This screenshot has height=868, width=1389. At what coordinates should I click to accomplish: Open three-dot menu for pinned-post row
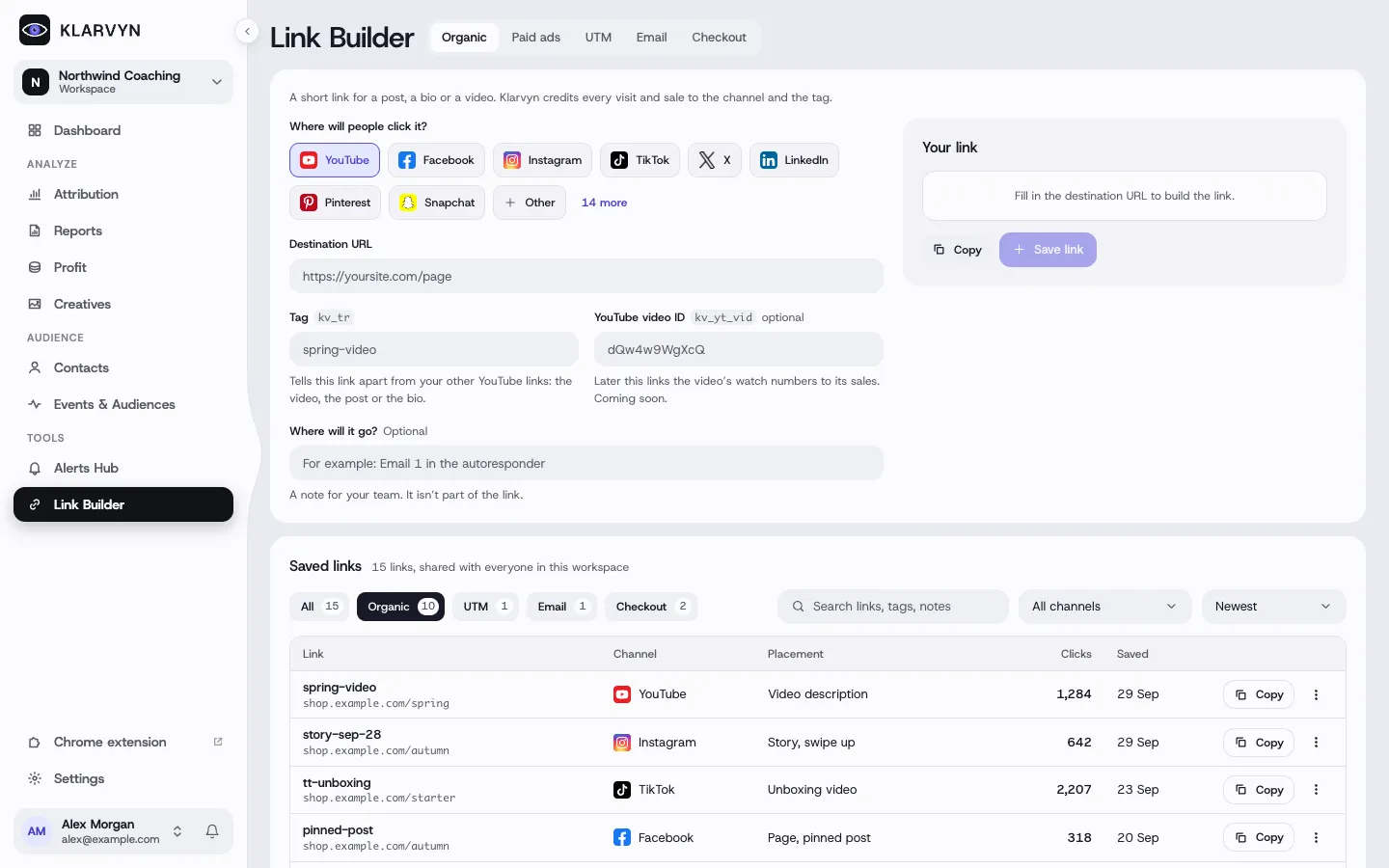[x=1316, y=838]
